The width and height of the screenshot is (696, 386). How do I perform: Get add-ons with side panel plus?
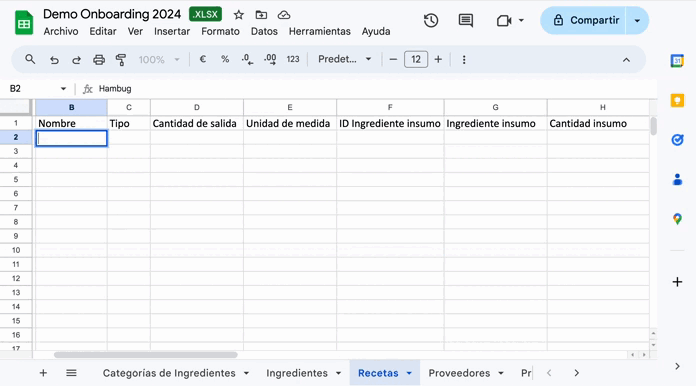tap(677, 282)
